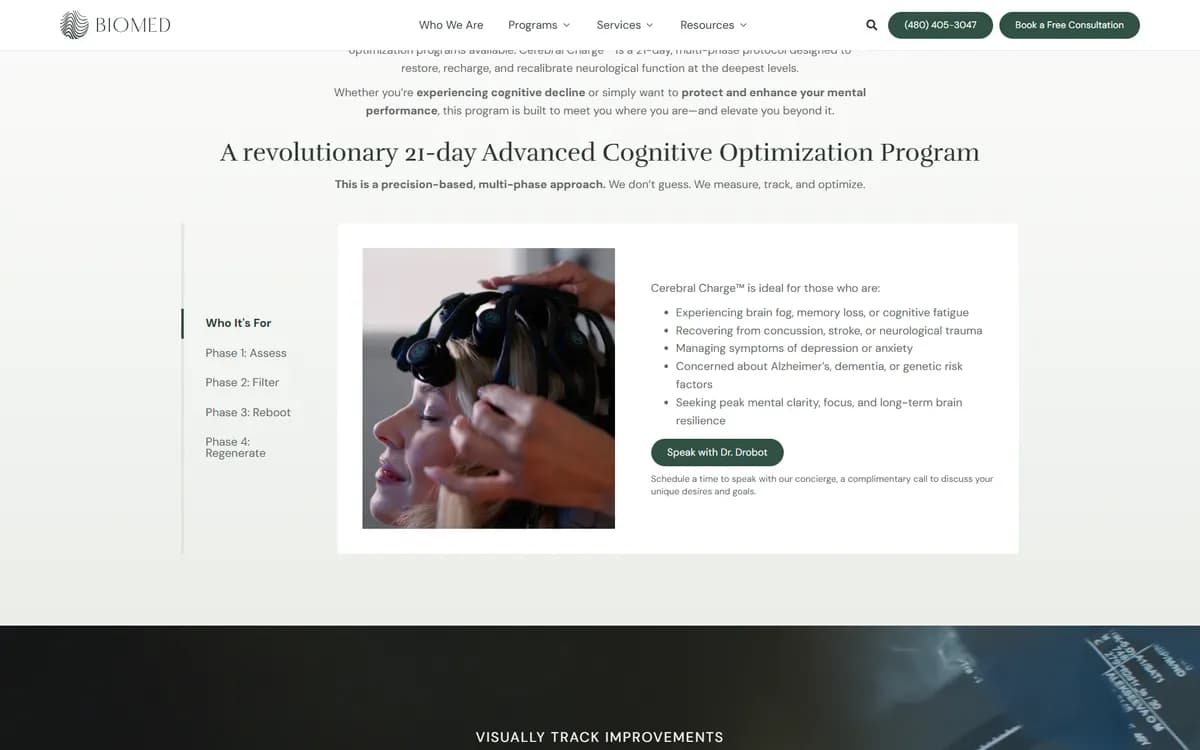Viewport: 1200px width, 750px height.
Task: Open the site search magnifier icon
Action: (x=871, y=25)
